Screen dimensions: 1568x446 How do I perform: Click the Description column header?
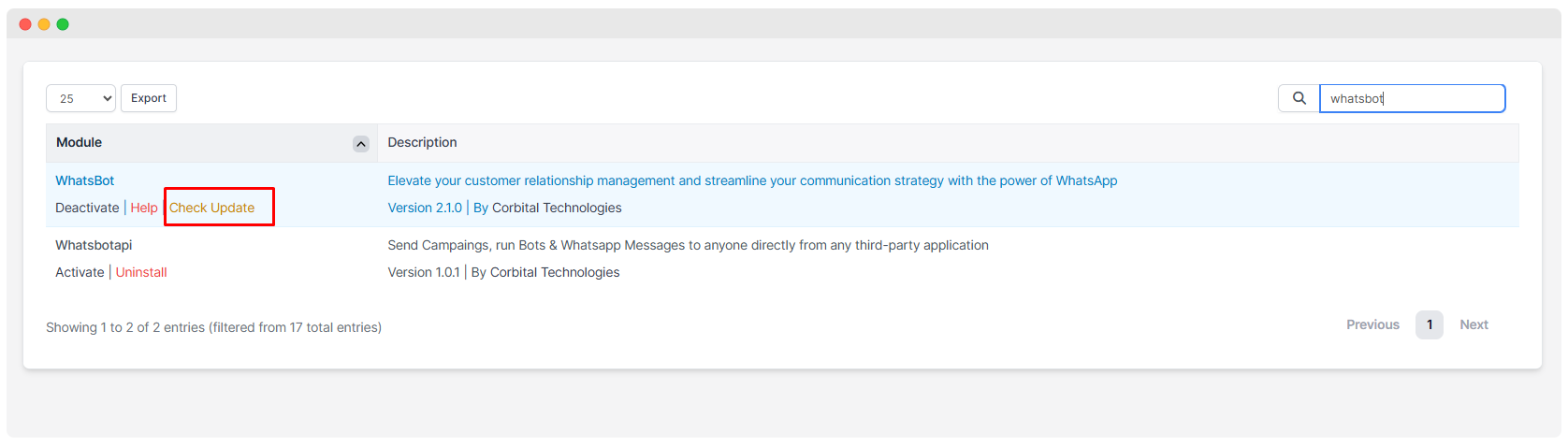pos(948,142)
